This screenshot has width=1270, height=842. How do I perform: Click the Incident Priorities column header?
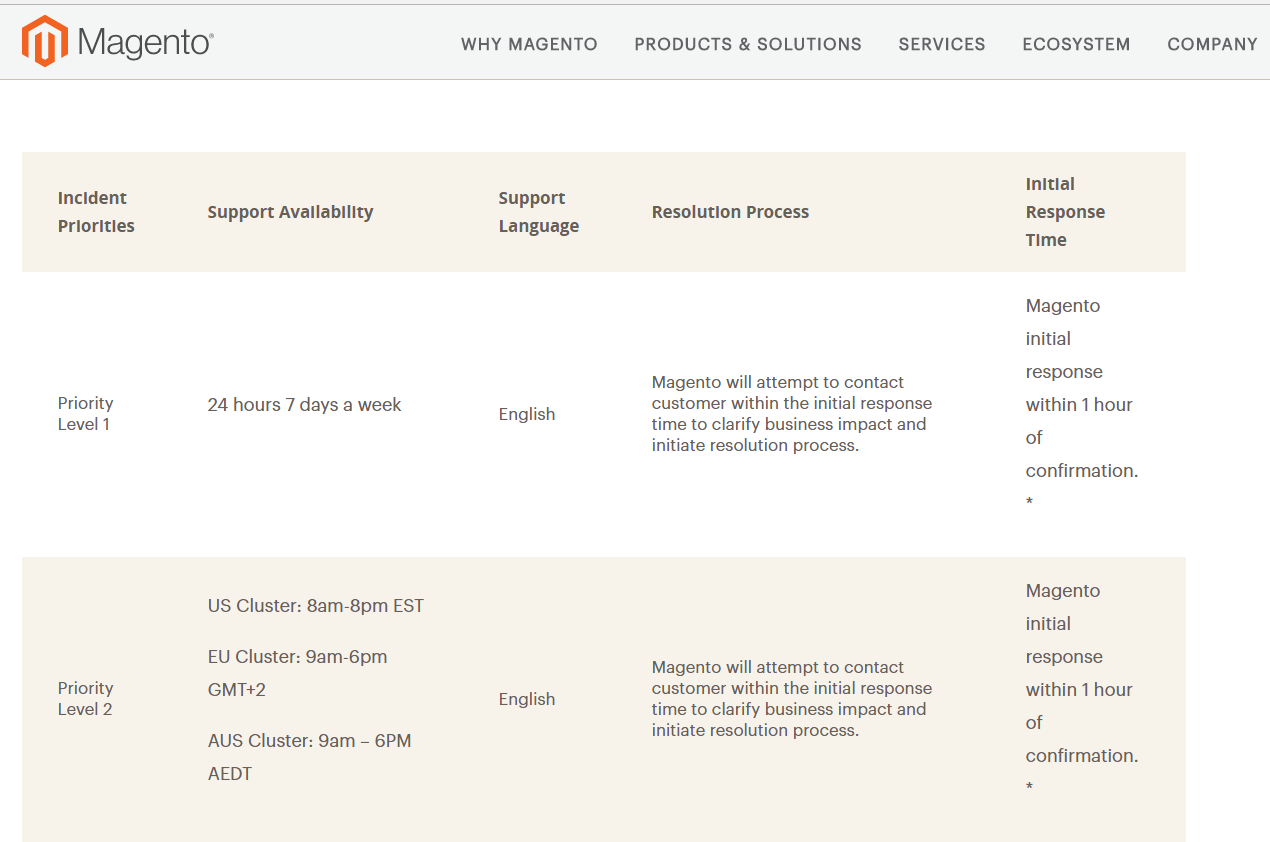(96, 212)
